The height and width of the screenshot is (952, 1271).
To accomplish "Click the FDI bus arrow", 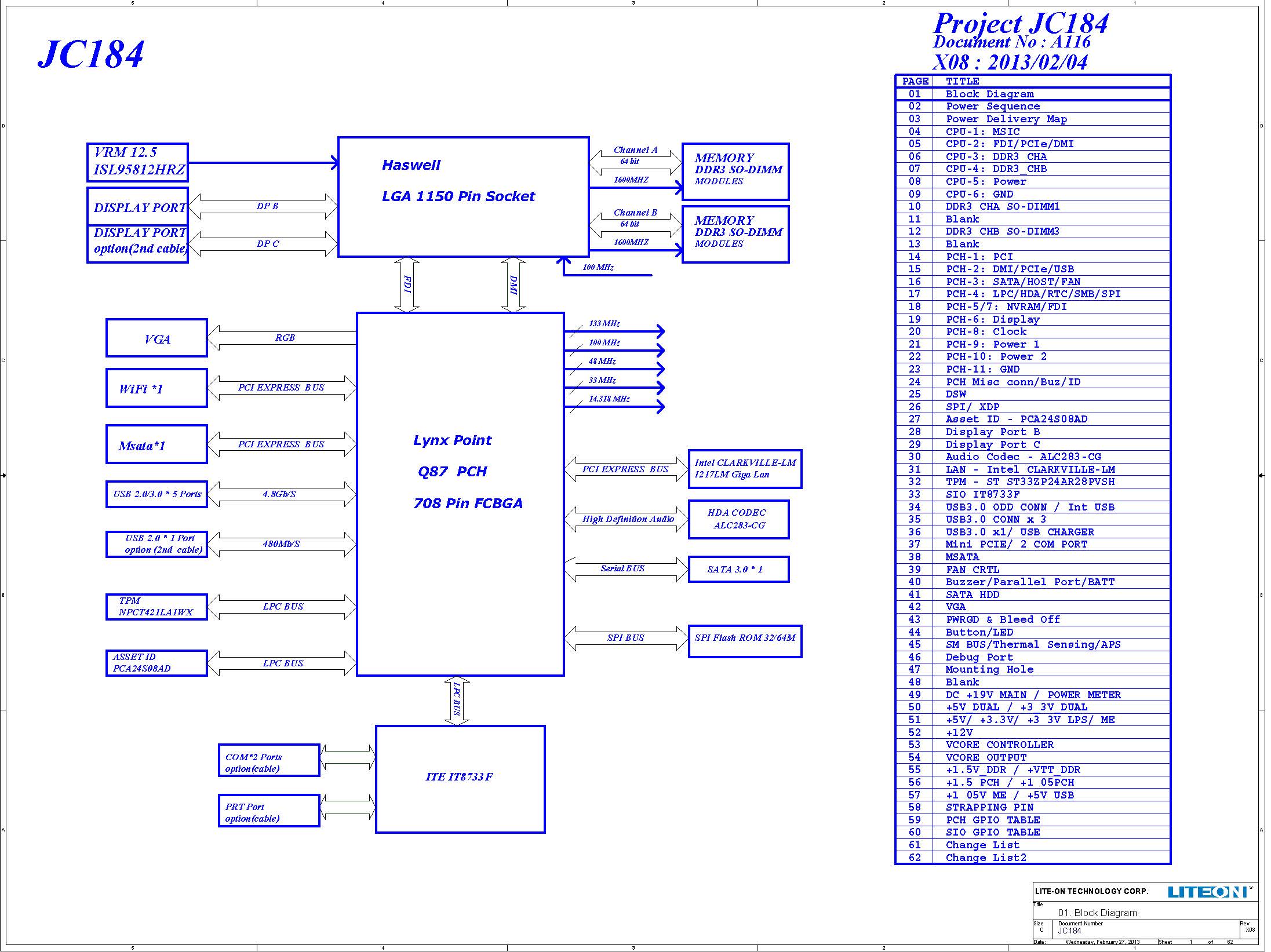I will pos(407,284).
